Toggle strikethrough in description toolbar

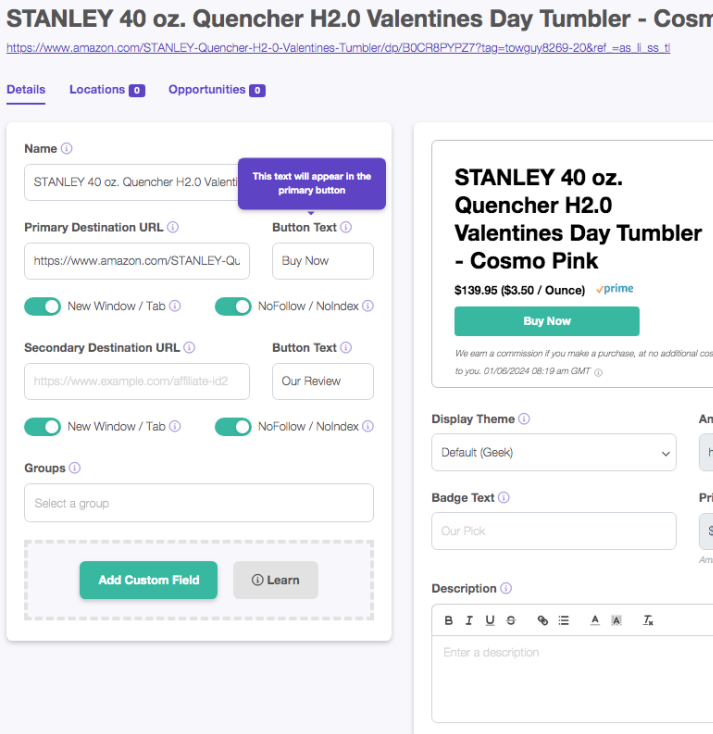[x=511, y=621]
